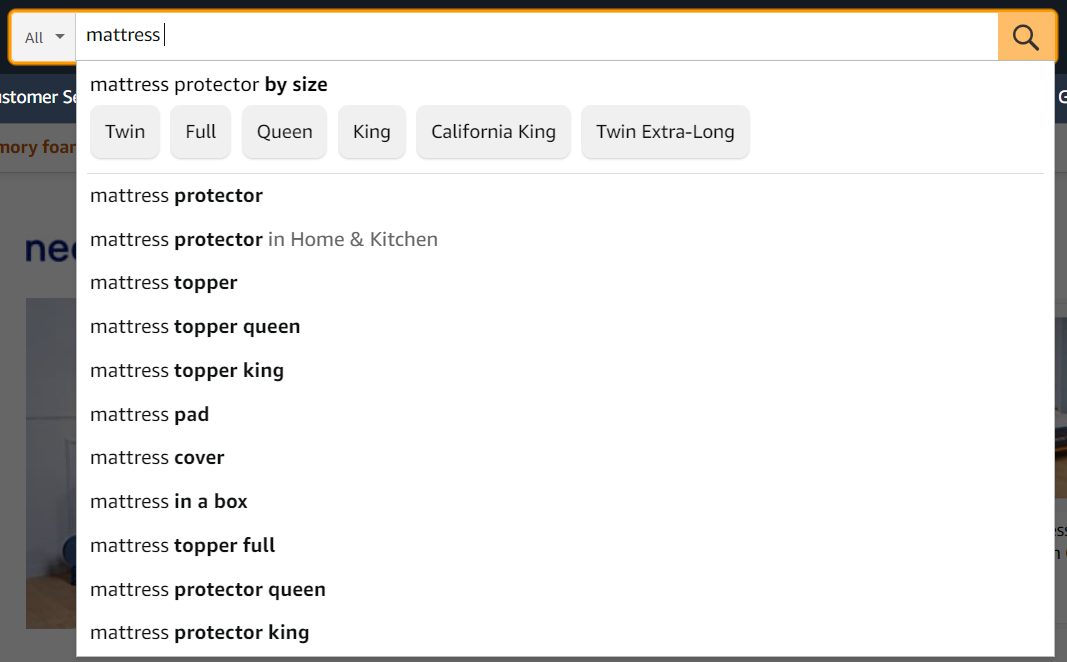Viewport: 1067px width, 662px height.
Task: Select the mattress pad suggestion
Action: pos(150,415)
